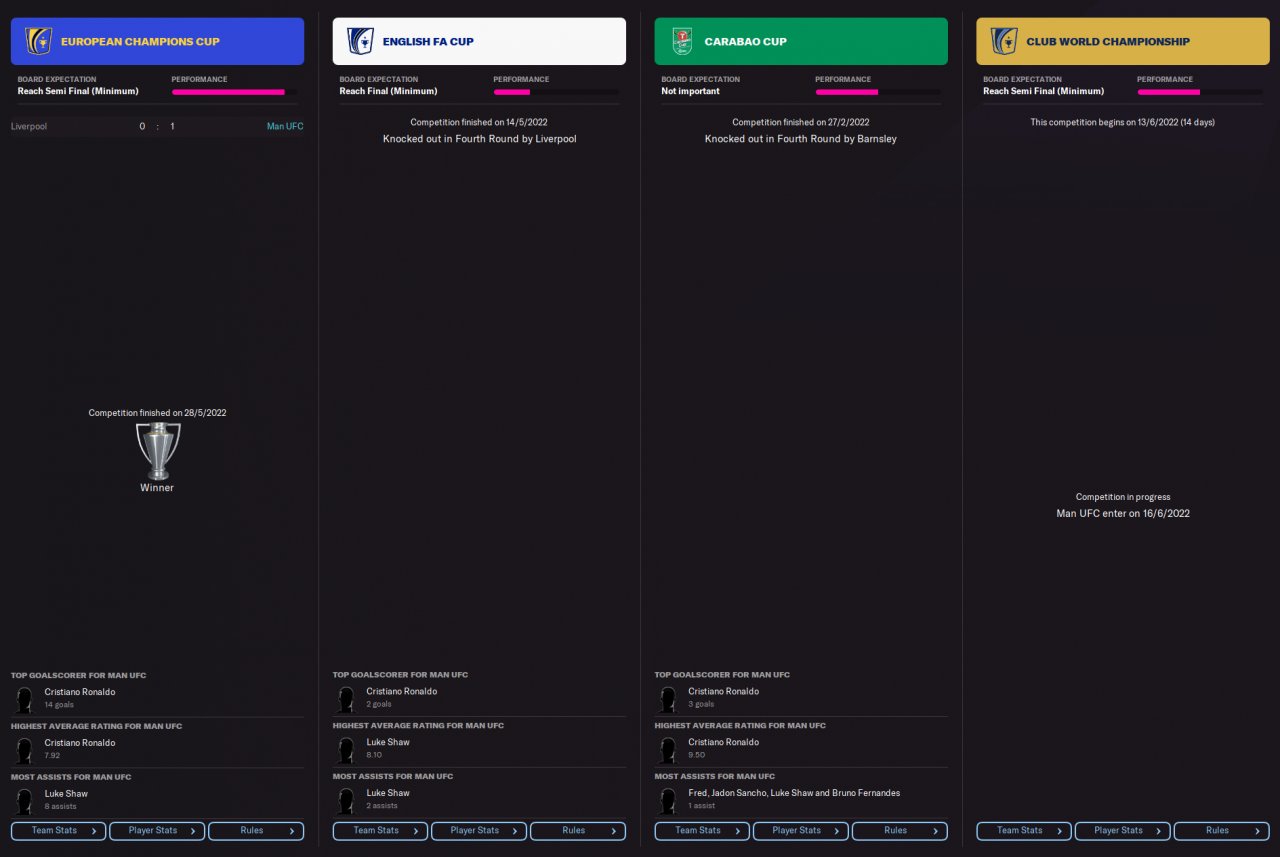Click 'Knocked out in Fourth Round by Barnsley'
The width and height of the screenshot is (1280, 857).
point(801,139)
